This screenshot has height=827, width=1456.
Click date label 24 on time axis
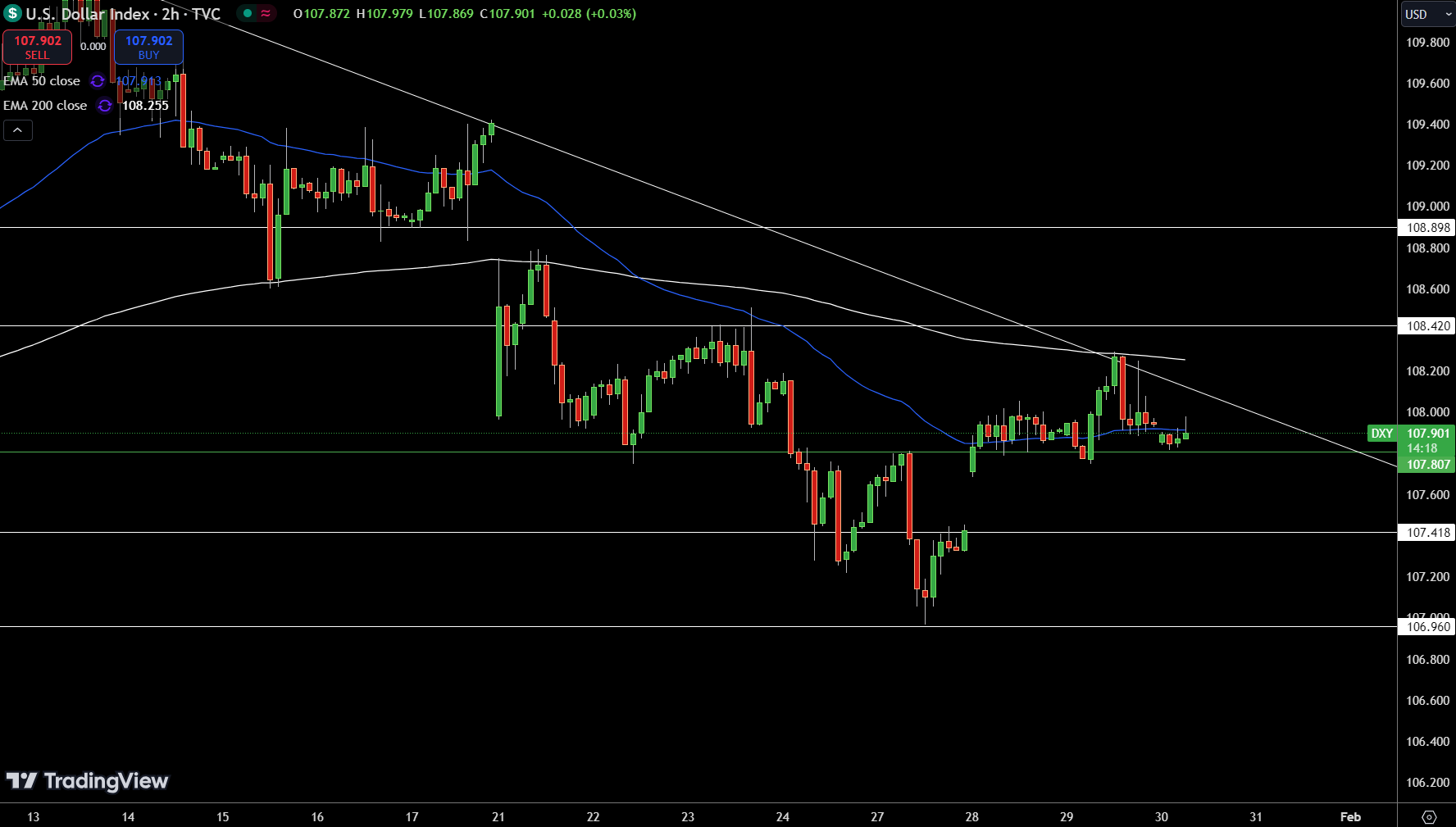[x=783, y=816]
